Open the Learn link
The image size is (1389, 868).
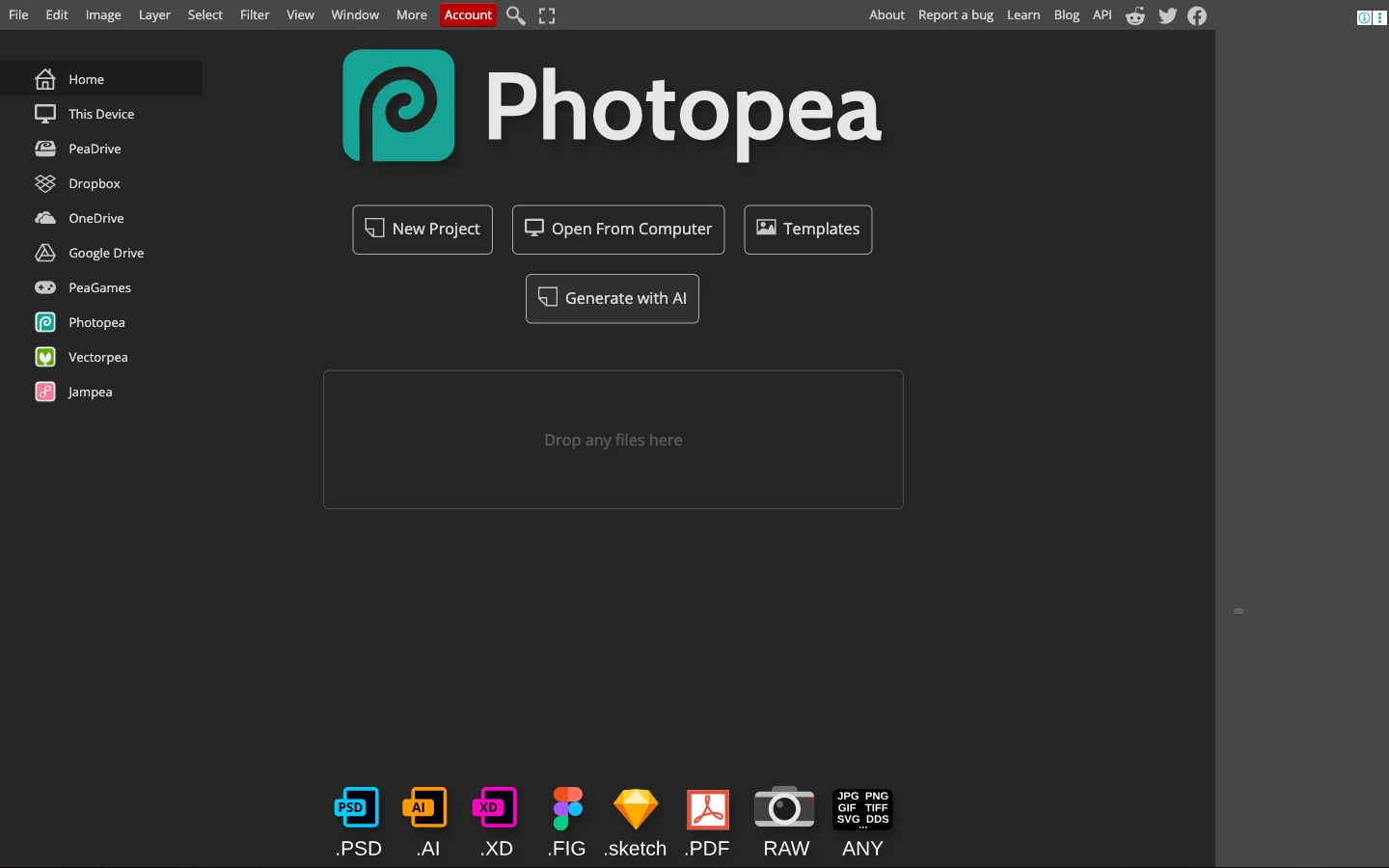(x=1023, y=14)
